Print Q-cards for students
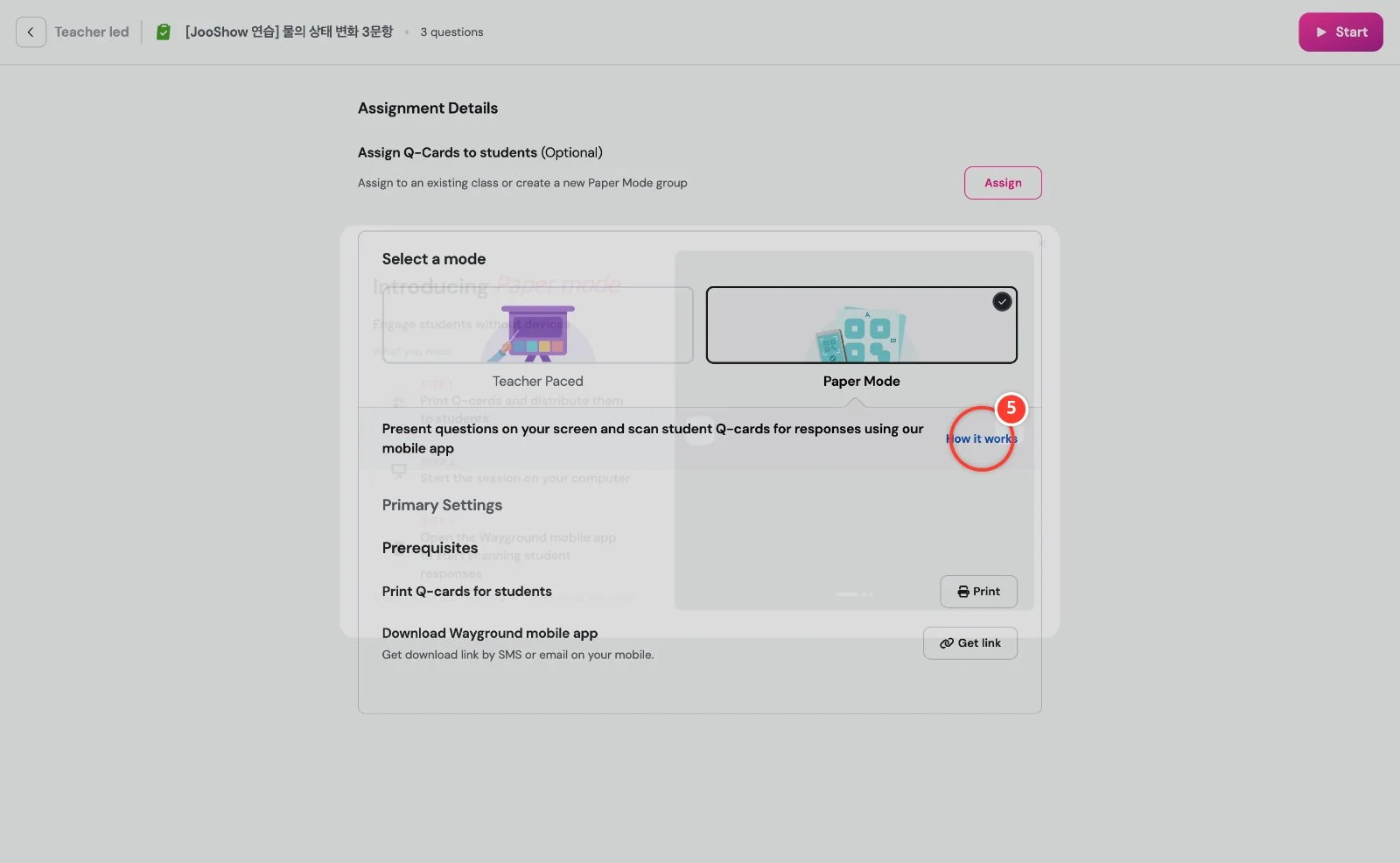This screenshot has width=1400, height=863. 978,592
